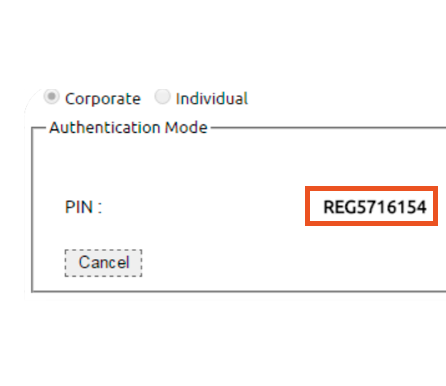Click the PIN : label

[83, 207]
